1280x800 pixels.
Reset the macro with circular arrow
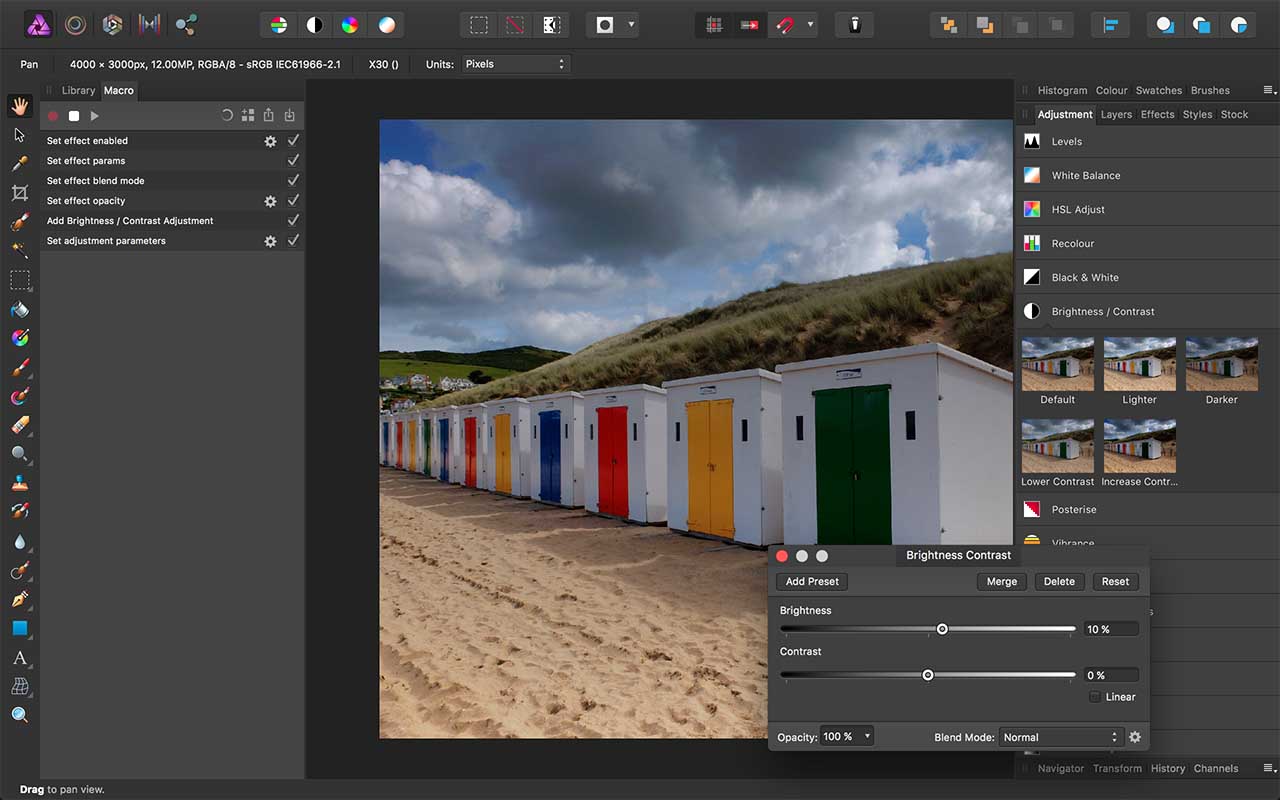click(227, 116)
